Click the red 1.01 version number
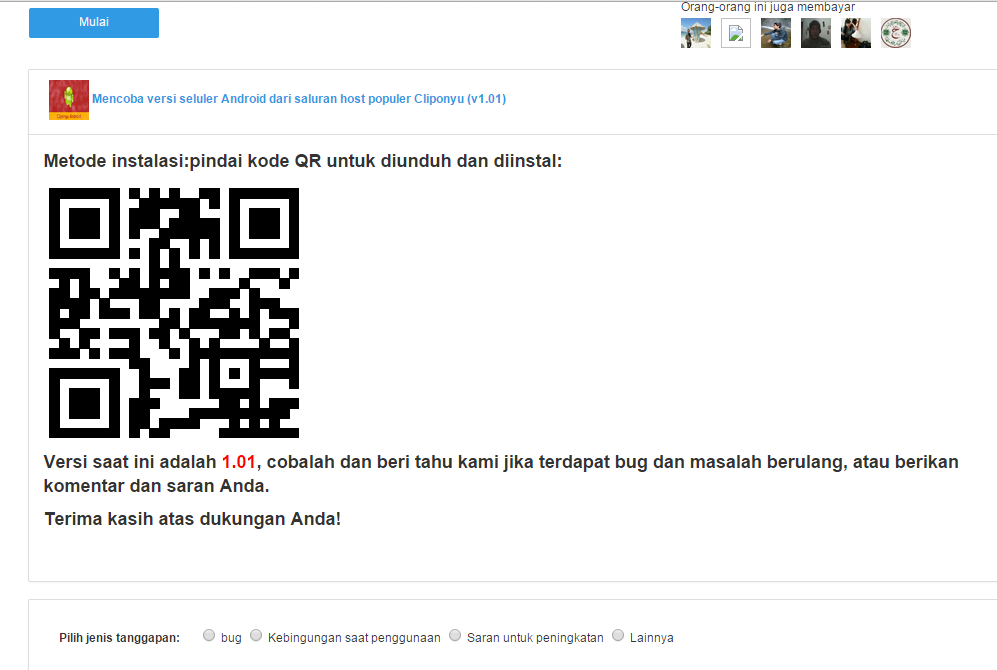The width and height of the screenshot is (997, 670). point(238,462)
